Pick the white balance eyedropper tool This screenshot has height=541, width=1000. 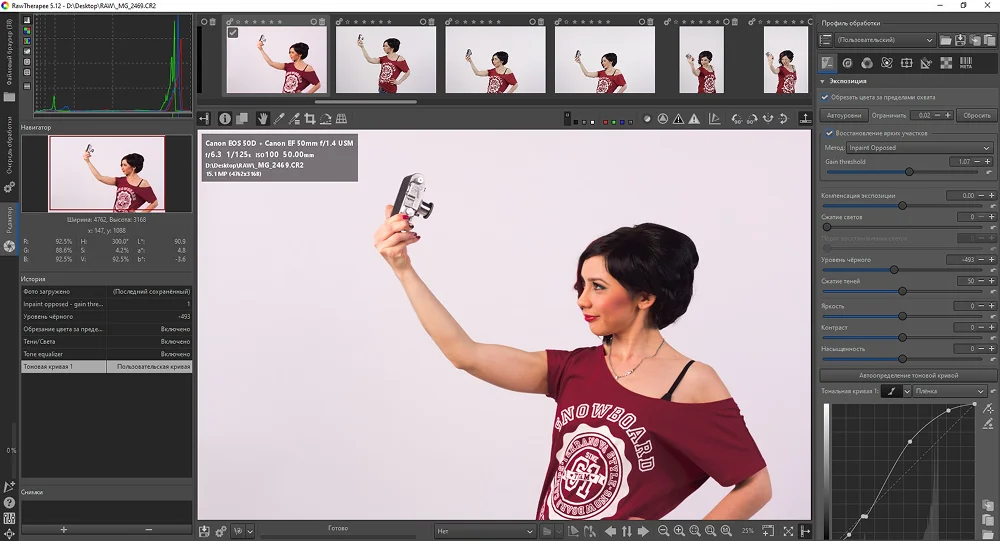pos(279,118)
